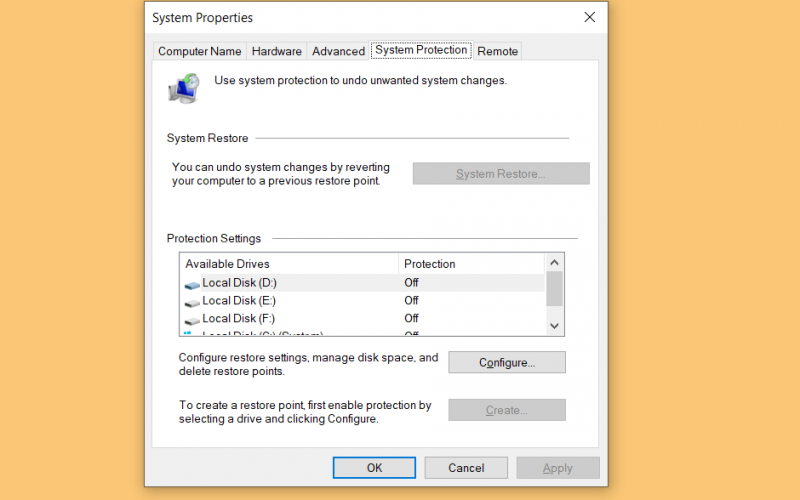
Task: Close the System Properties window
Action: click(590, 17)
